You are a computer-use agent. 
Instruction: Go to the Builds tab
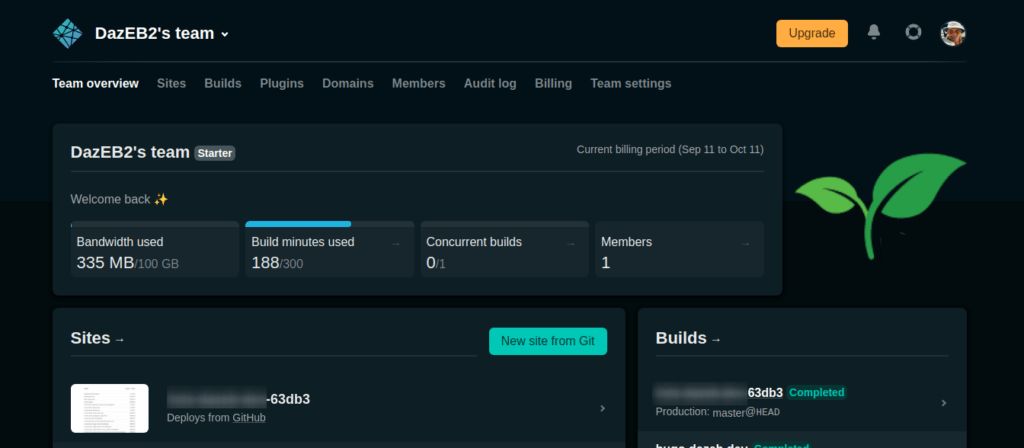(x=223, y=84)
